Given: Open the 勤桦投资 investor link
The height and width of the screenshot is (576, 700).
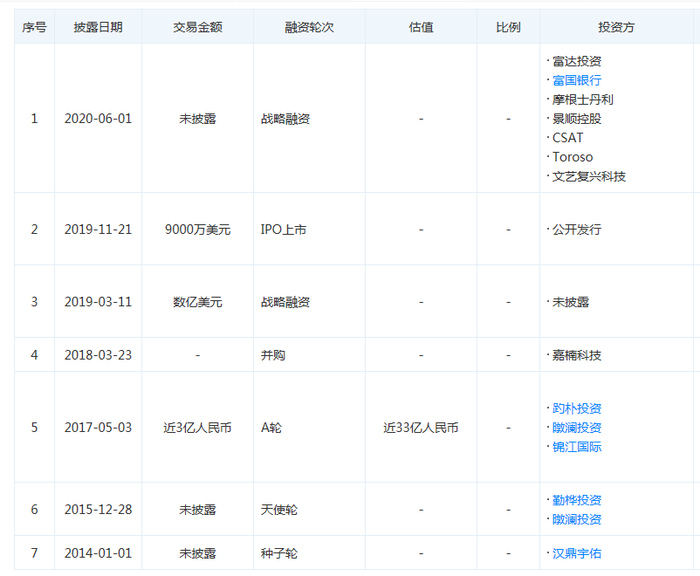Looking at the screenshot, I should (x=576, y=500).
